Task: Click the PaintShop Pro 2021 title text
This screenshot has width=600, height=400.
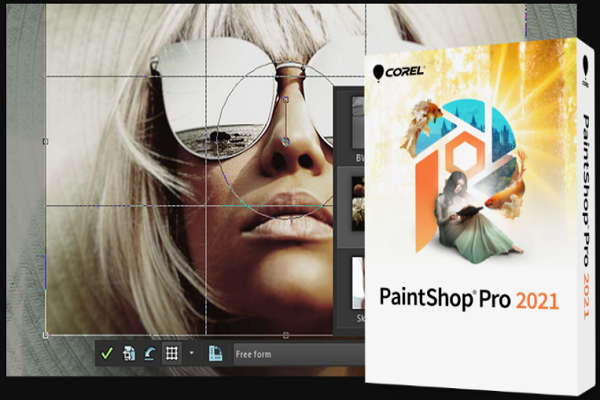Action: click(469, 299)
